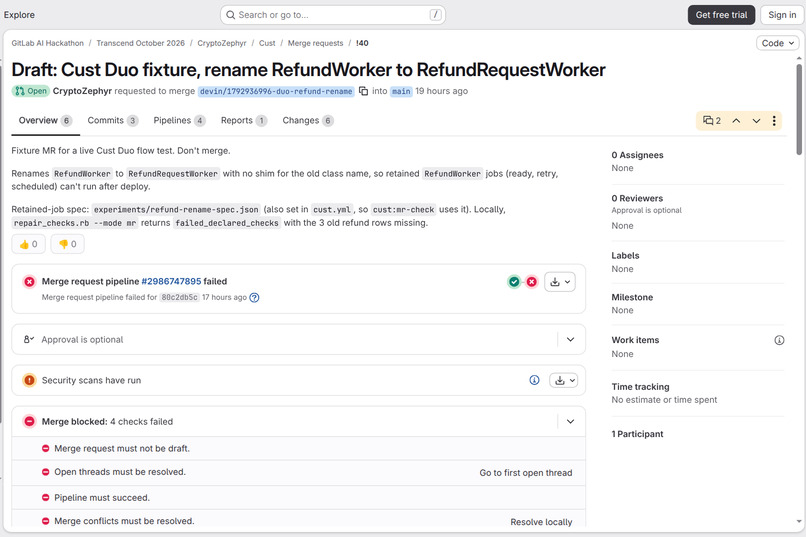Click the '/' search shortcut badge

click(x=435, y=15)
